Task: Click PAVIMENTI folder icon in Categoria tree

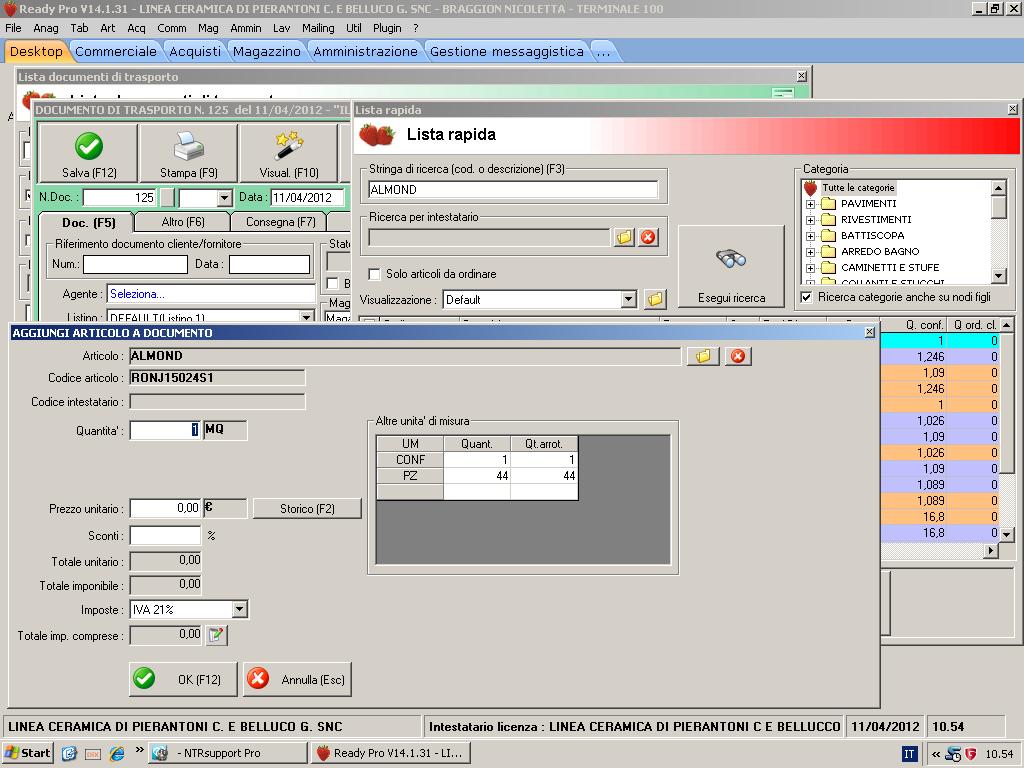Action: coord(828,204)
